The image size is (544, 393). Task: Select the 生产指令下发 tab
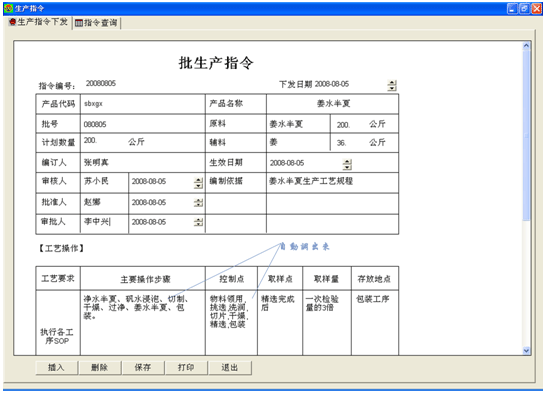(38, 22)
